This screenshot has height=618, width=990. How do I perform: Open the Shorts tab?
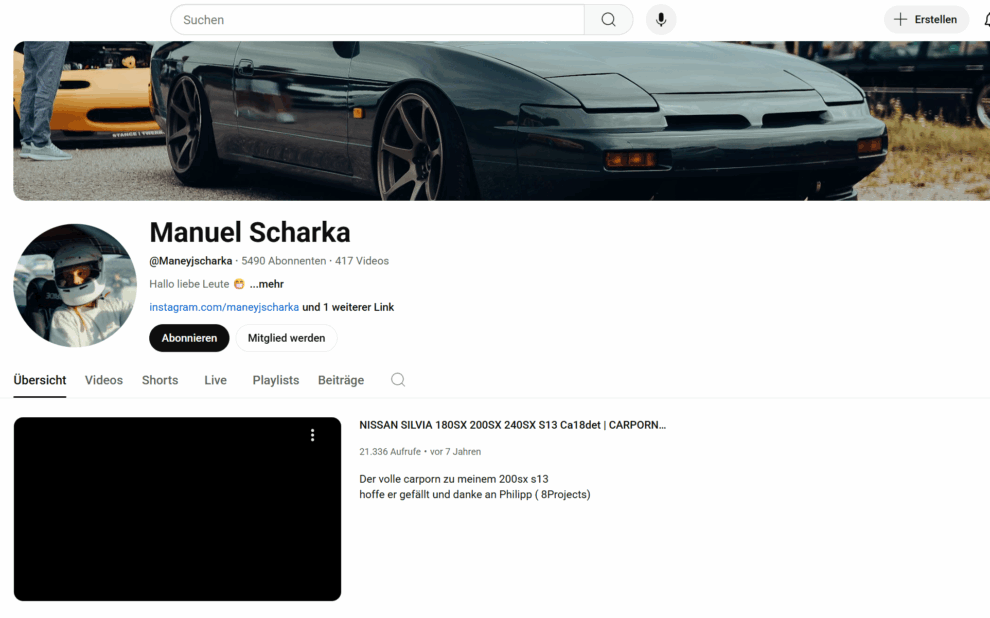point(160,380)
